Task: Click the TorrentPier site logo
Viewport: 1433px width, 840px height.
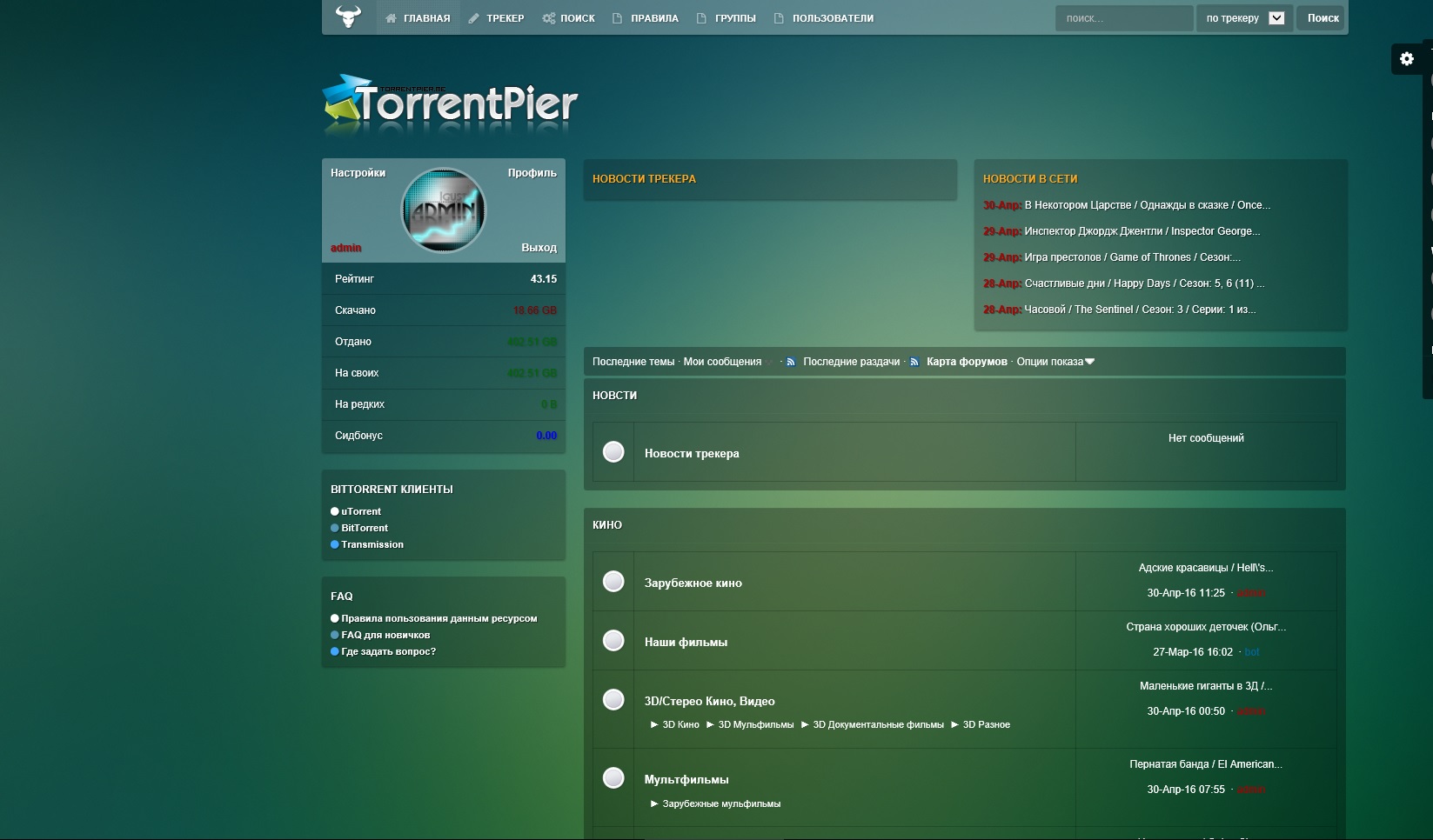Action: 451,104
